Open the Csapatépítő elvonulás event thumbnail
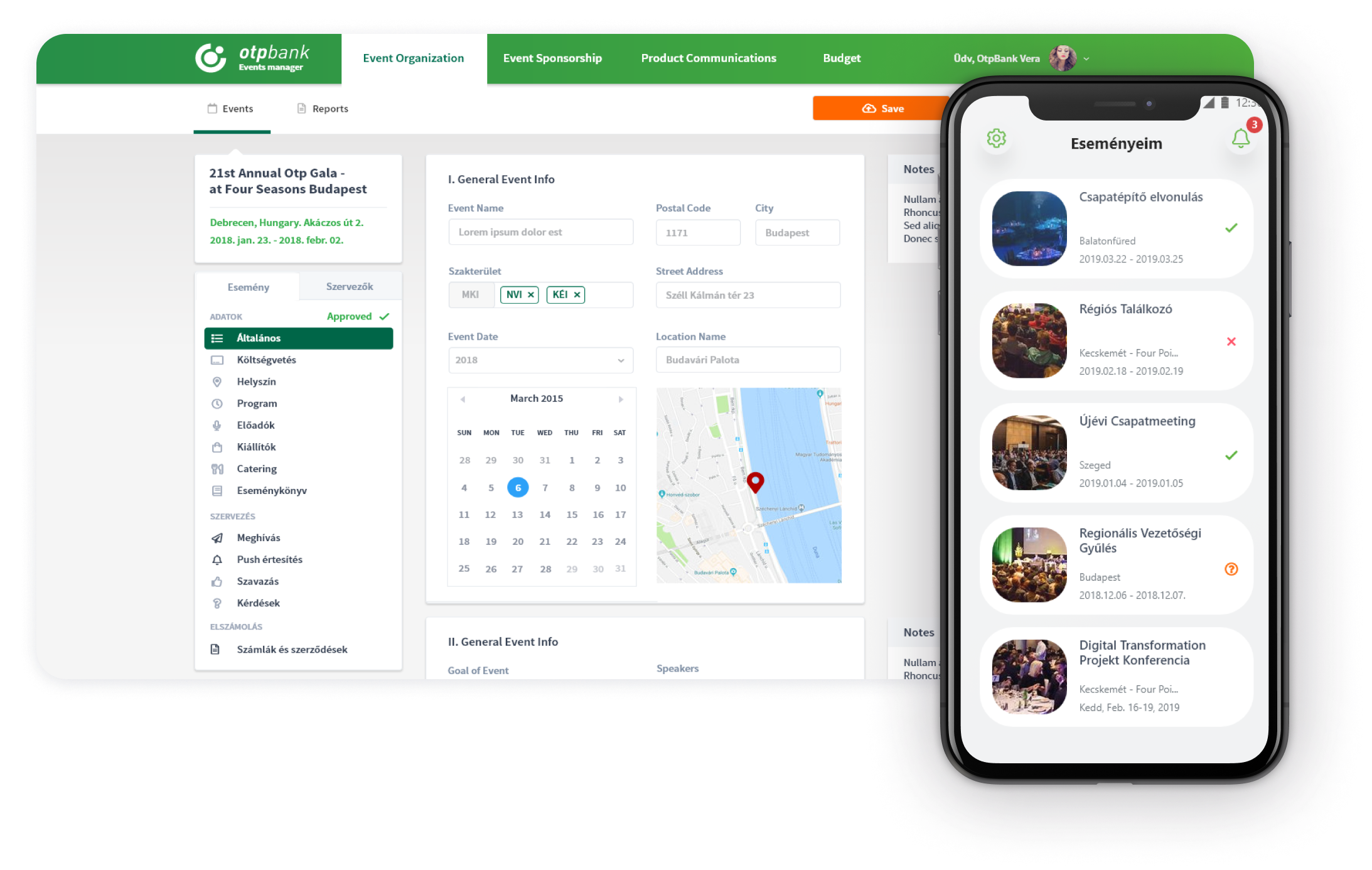This screenshot has height=870, width=1372. 1029,228
